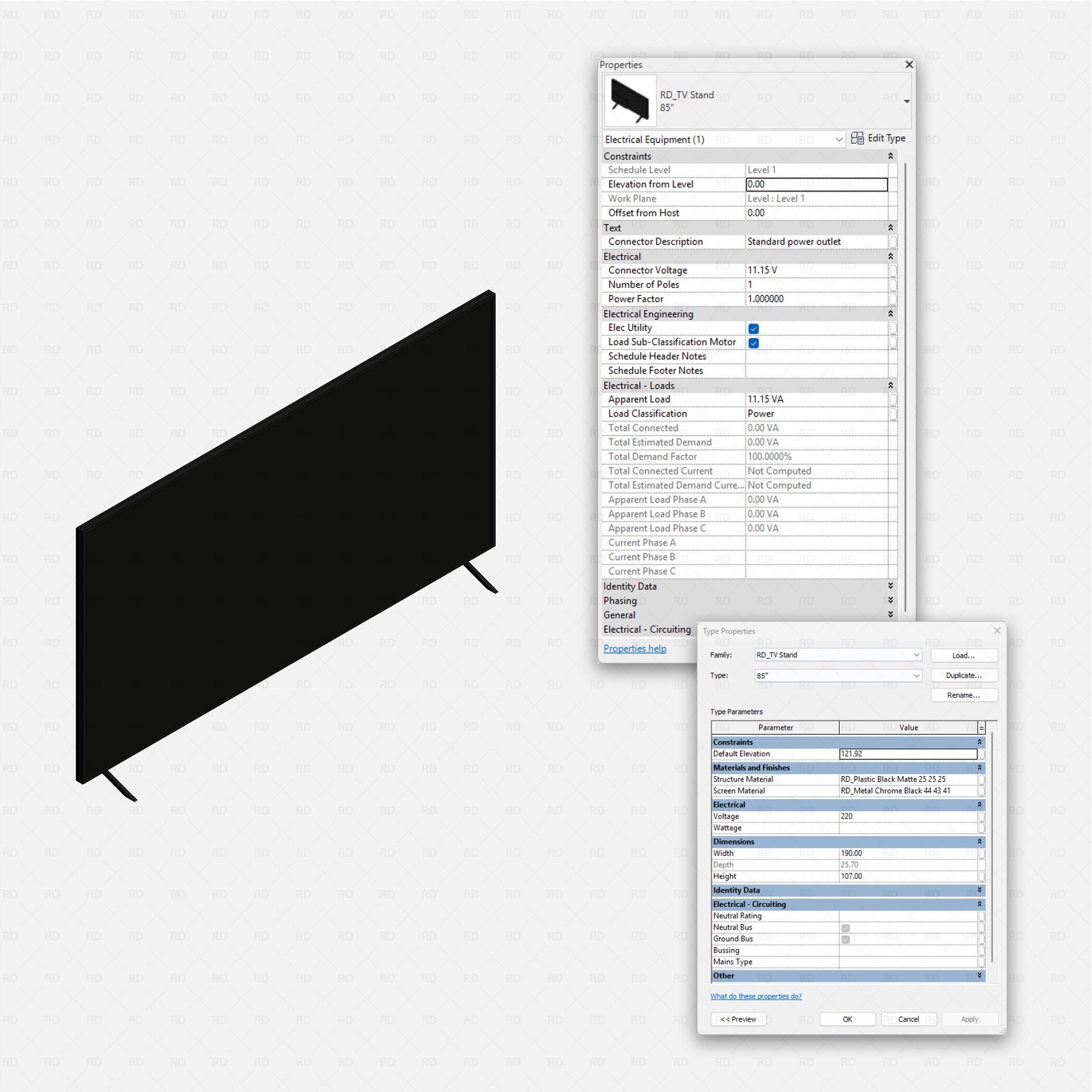Screen dimensions: 1092x1092
Task: Uncheck the Elec Utility checkbox
Action: click(753, 329)
